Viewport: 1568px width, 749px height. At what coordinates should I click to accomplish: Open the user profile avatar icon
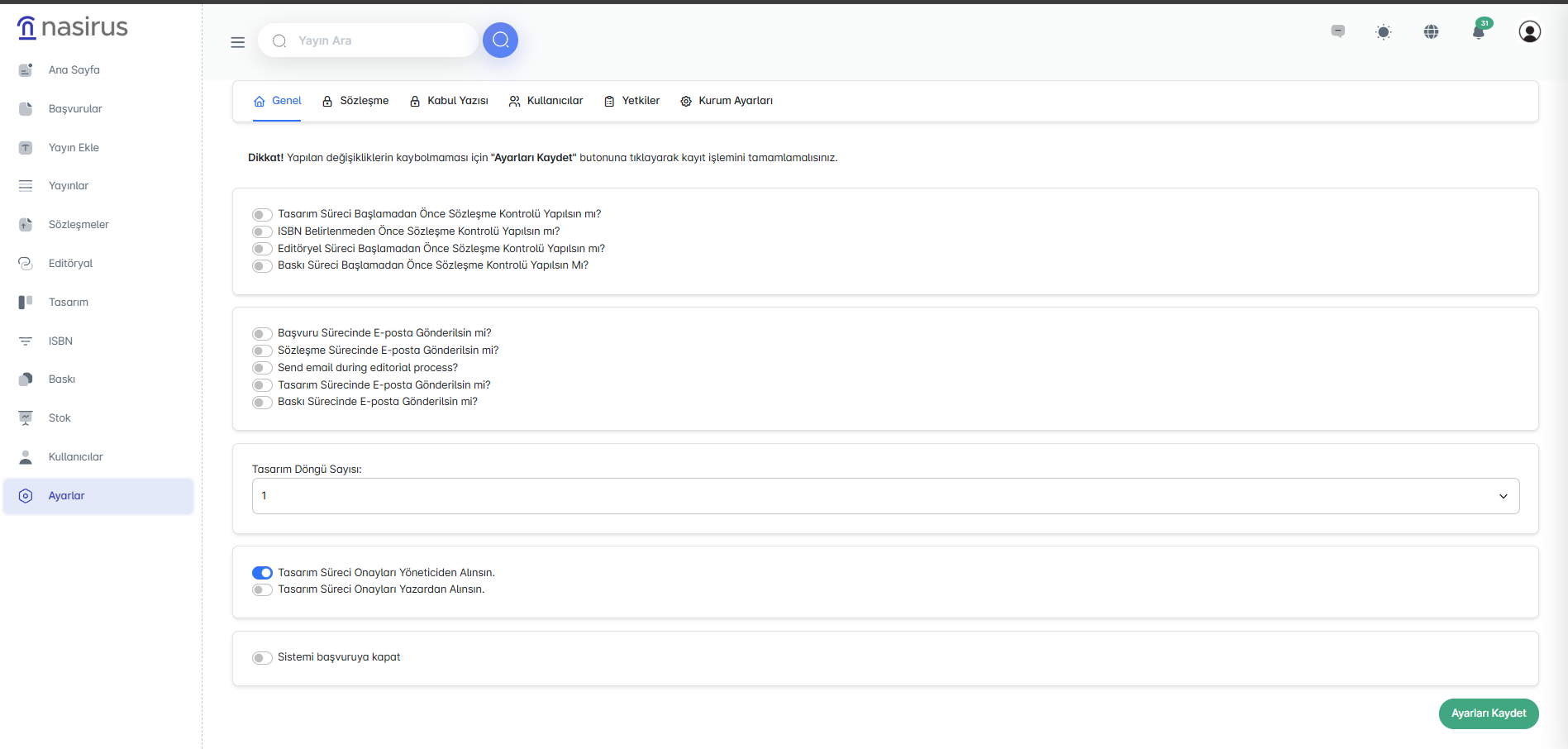(x=1529, y=32)
